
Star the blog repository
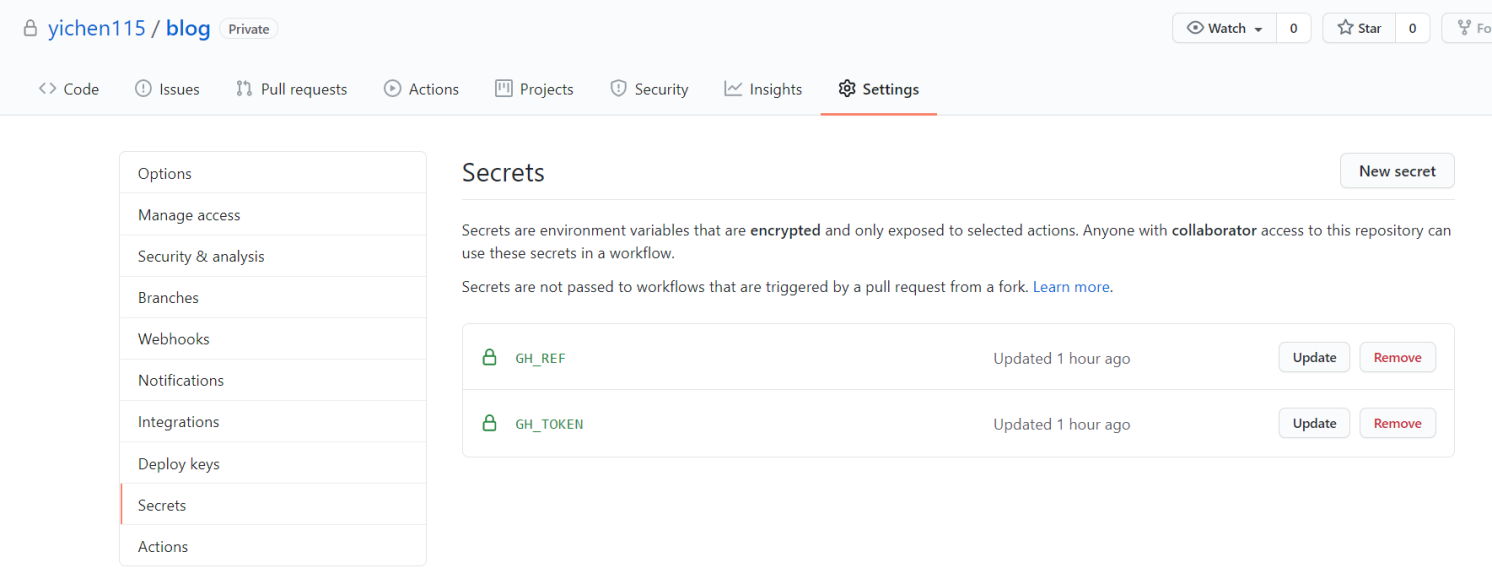[1360, 28]
